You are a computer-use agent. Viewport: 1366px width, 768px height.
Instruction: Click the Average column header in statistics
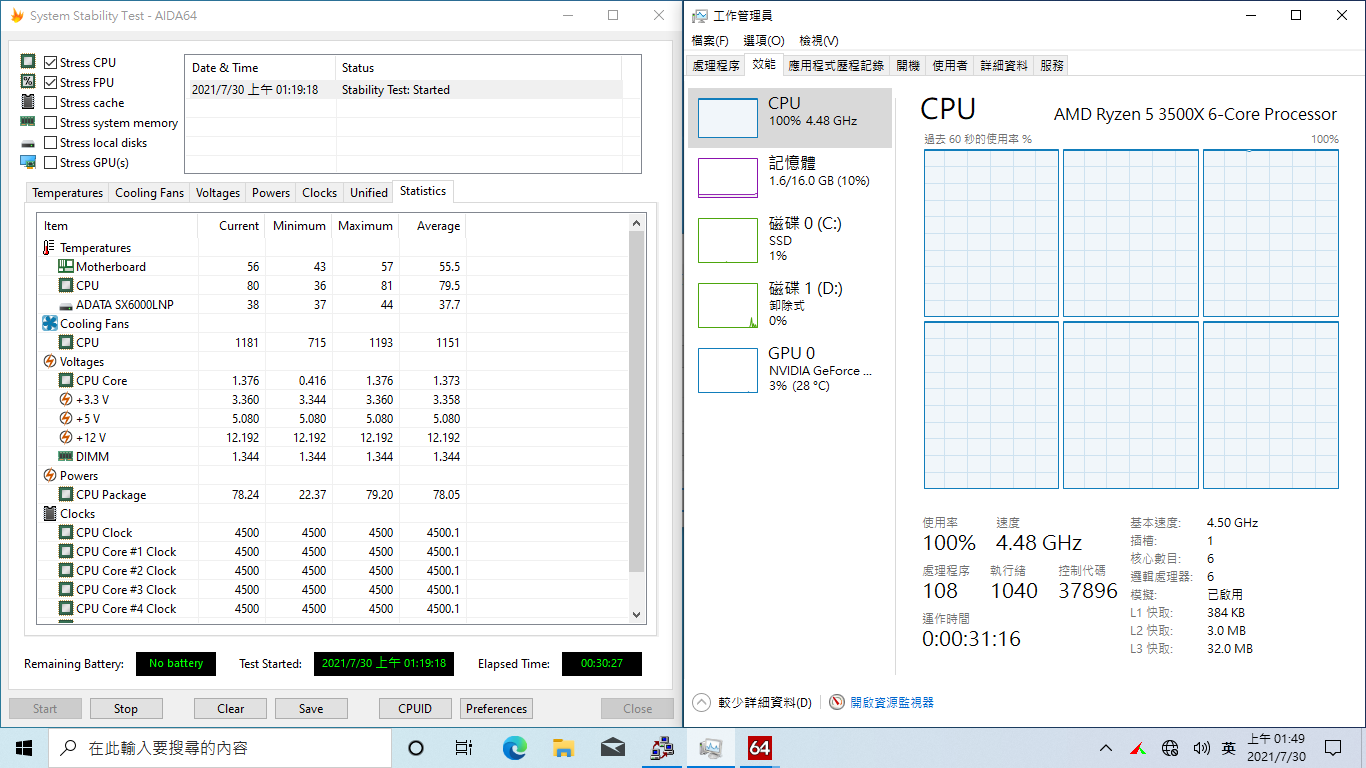[433, 226]
